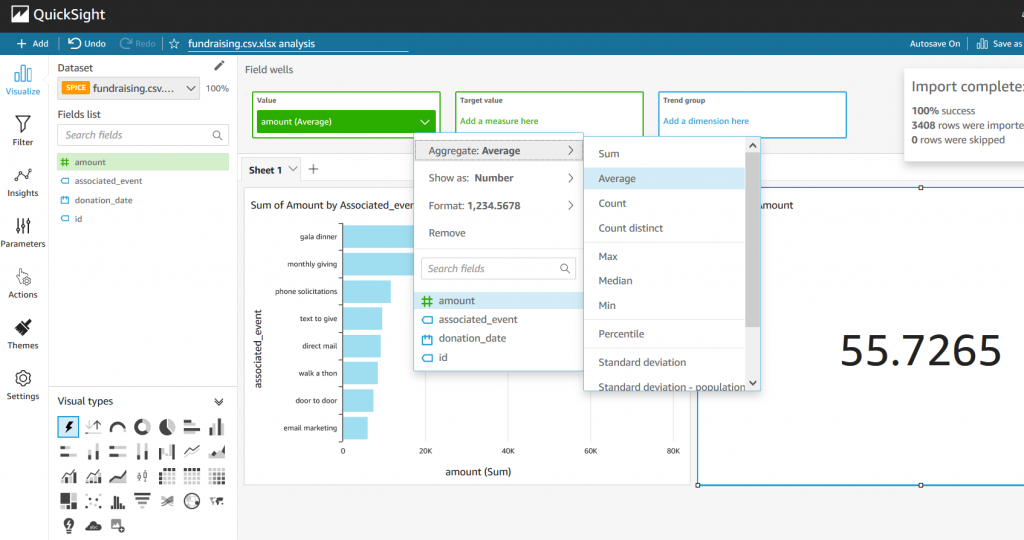Switch to the Visualize pane
This screenshot has width=1024, height=540.
tap(23, 80)
